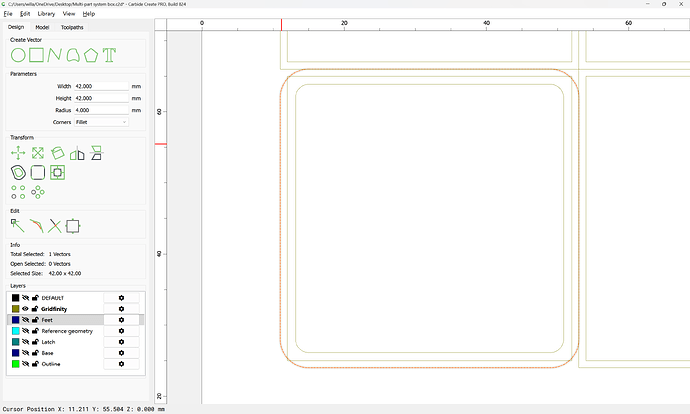Viewport: 690px width, 414px height.
Task: Open the Library menu
Action: pyautogui.click(x=46, y=14)
